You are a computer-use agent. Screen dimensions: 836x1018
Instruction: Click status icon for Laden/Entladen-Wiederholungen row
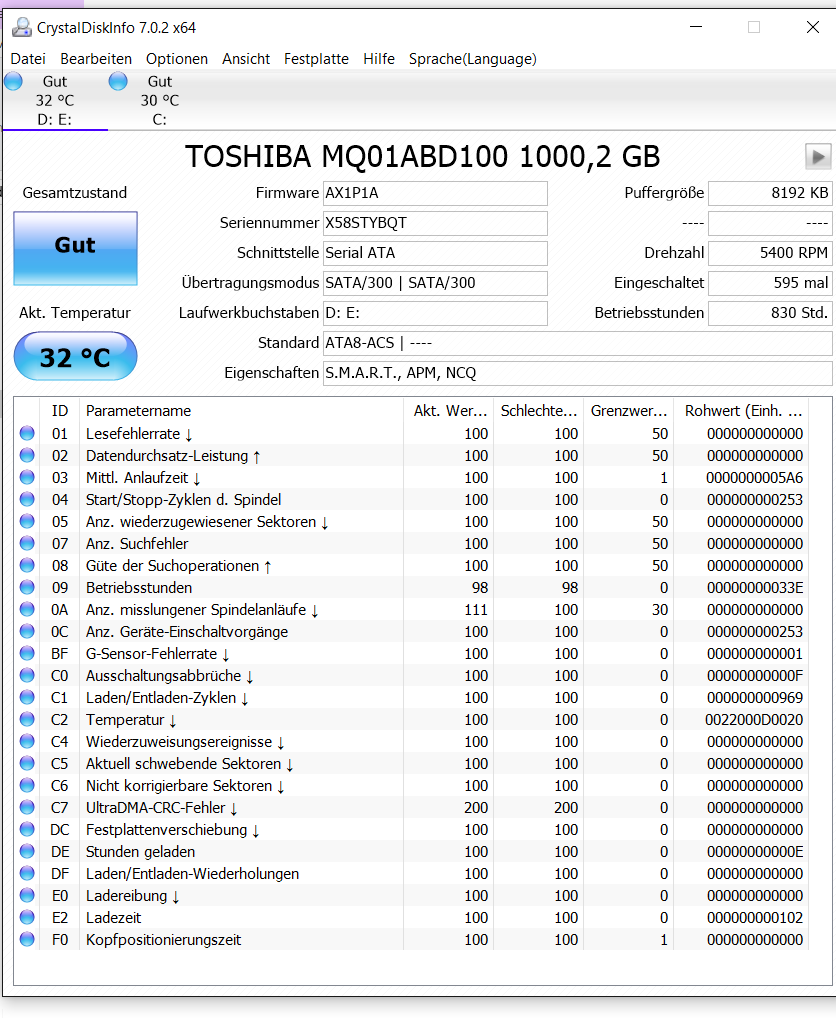[27, 873]
